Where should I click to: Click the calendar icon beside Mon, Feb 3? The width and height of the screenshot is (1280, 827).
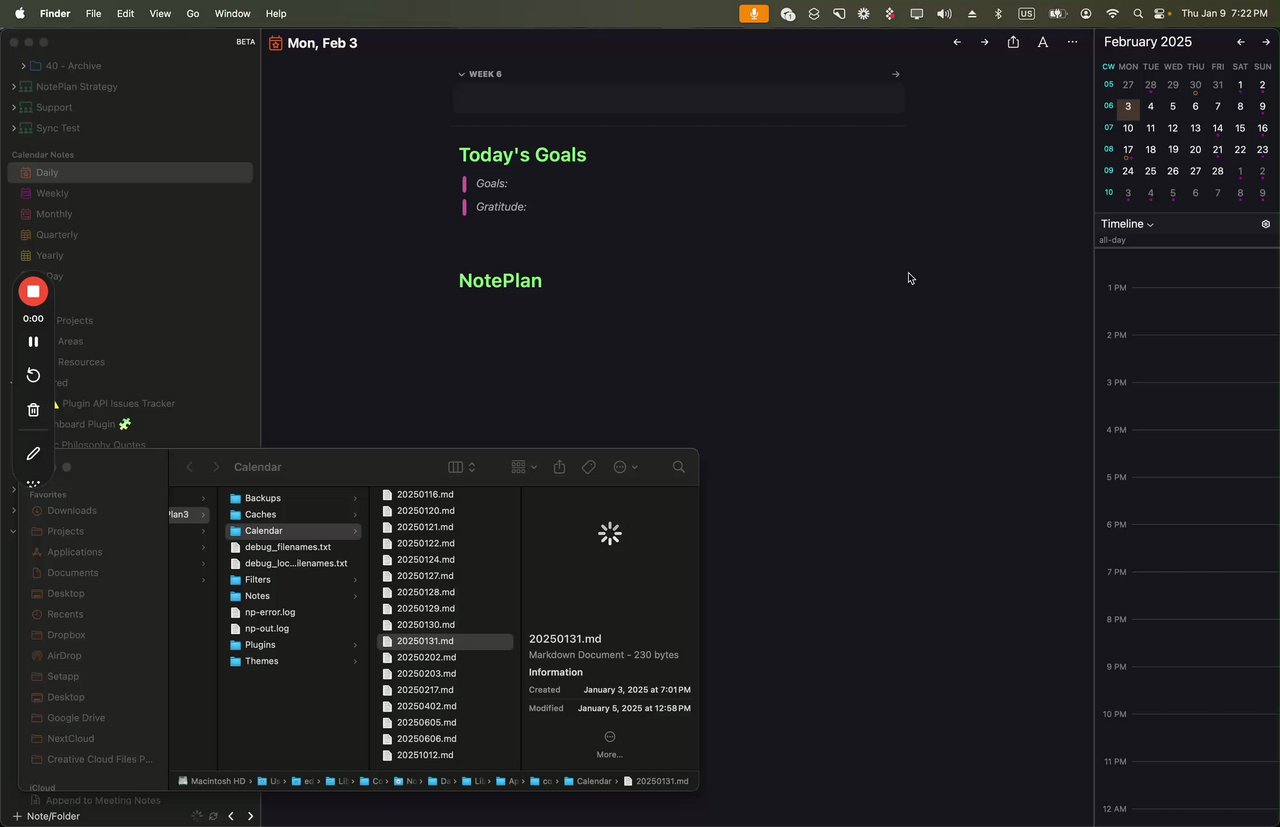tap(276, 43)
